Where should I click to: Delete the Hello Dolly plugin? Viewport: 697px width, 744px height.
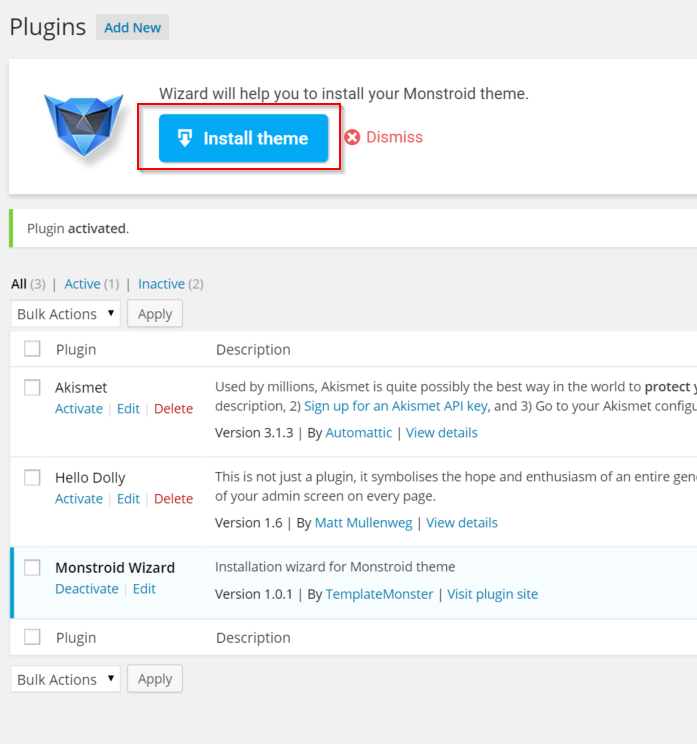click(x=173, y=499)
